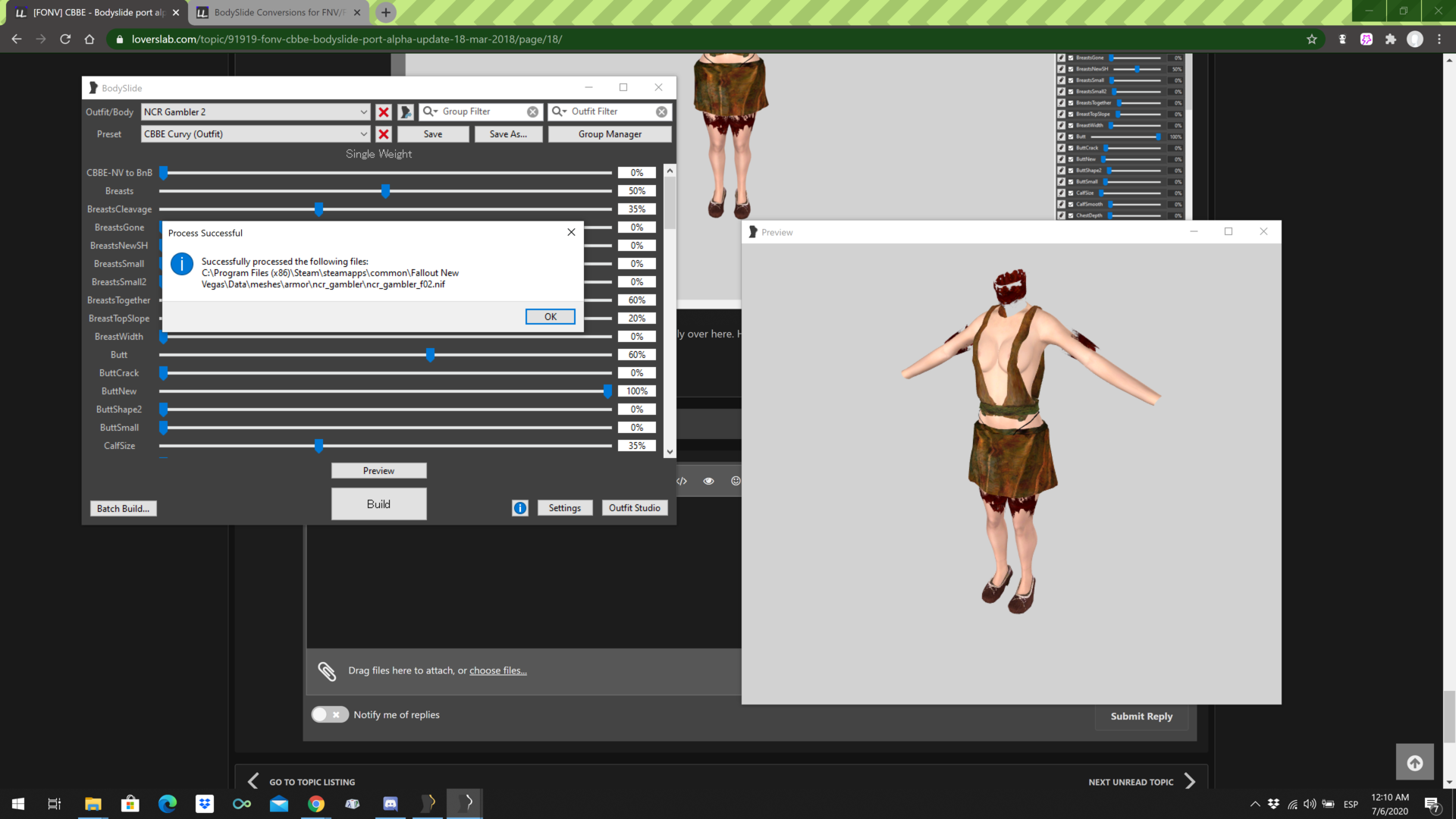
Task: Click the Group Filter search magnifier icon
Action: (430, 111)
